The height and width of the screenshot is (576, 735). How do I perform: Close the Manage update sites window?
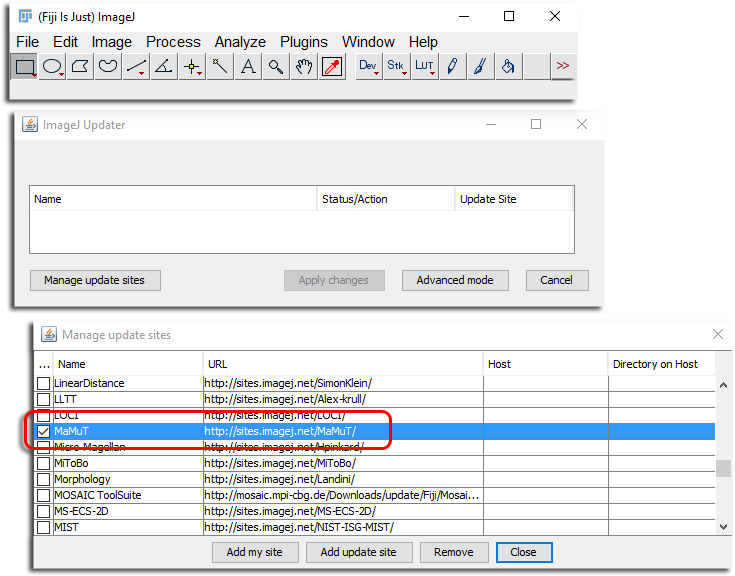718,334
